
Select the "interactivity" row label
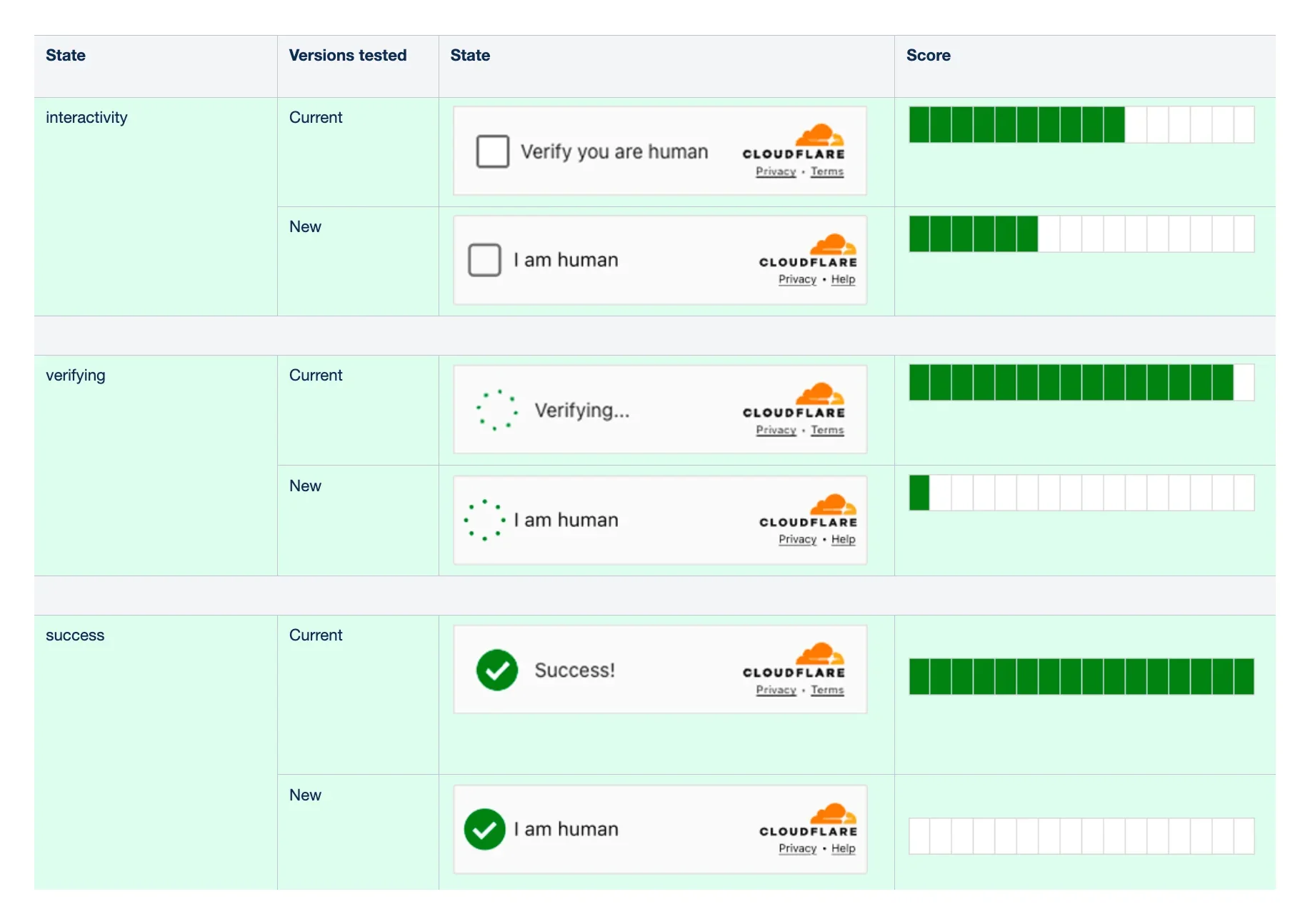tap(86, 118)
